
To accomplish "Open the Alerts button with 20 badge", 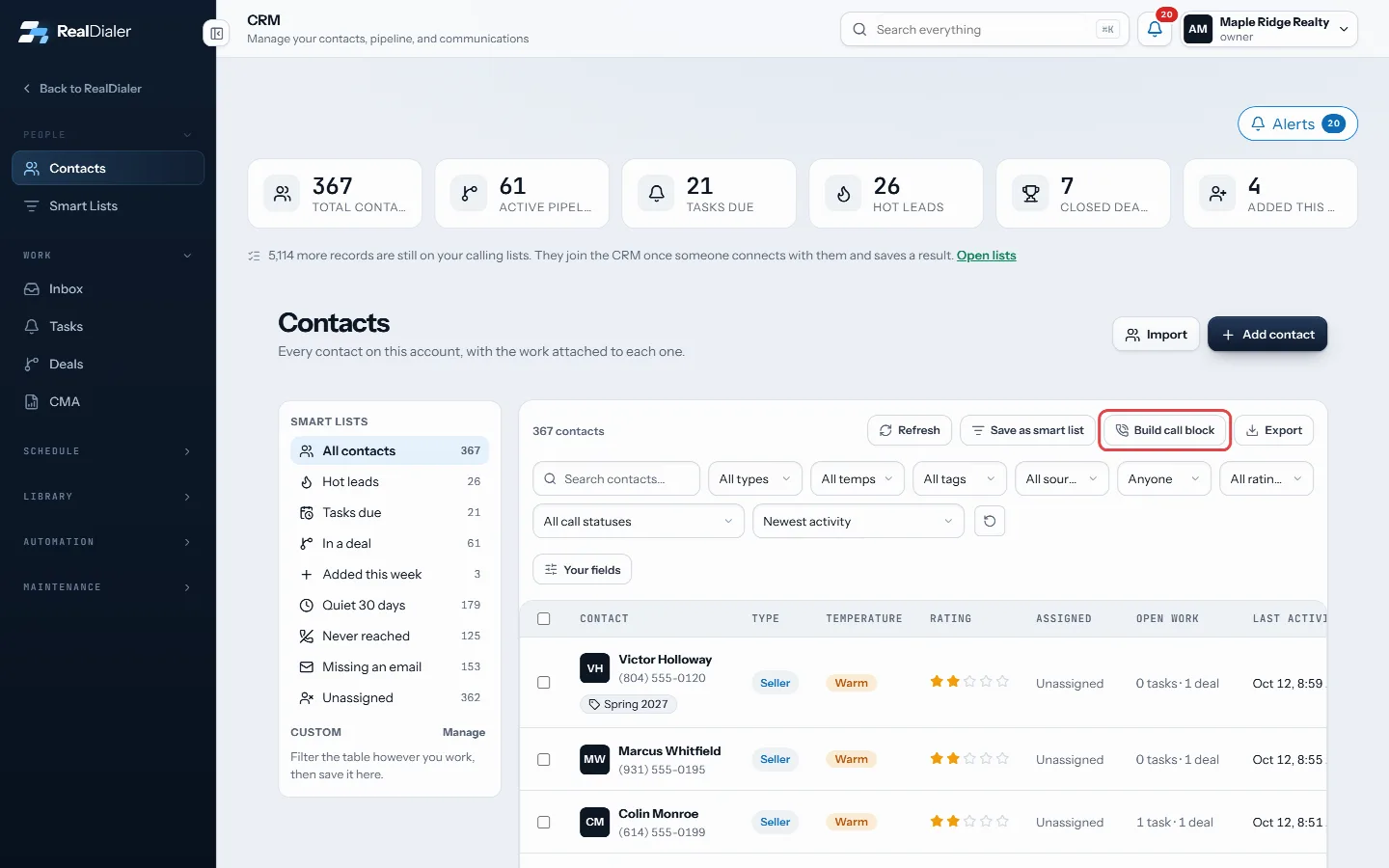I will point(1297,123).
